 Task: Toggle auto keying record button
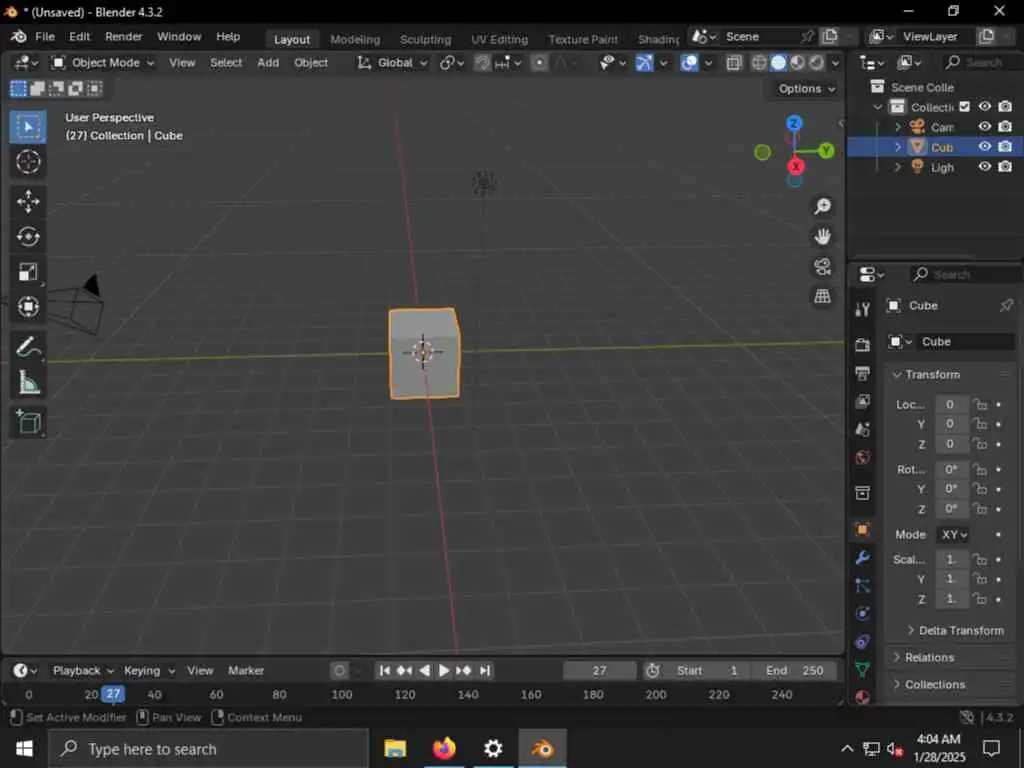pos(340,671)
